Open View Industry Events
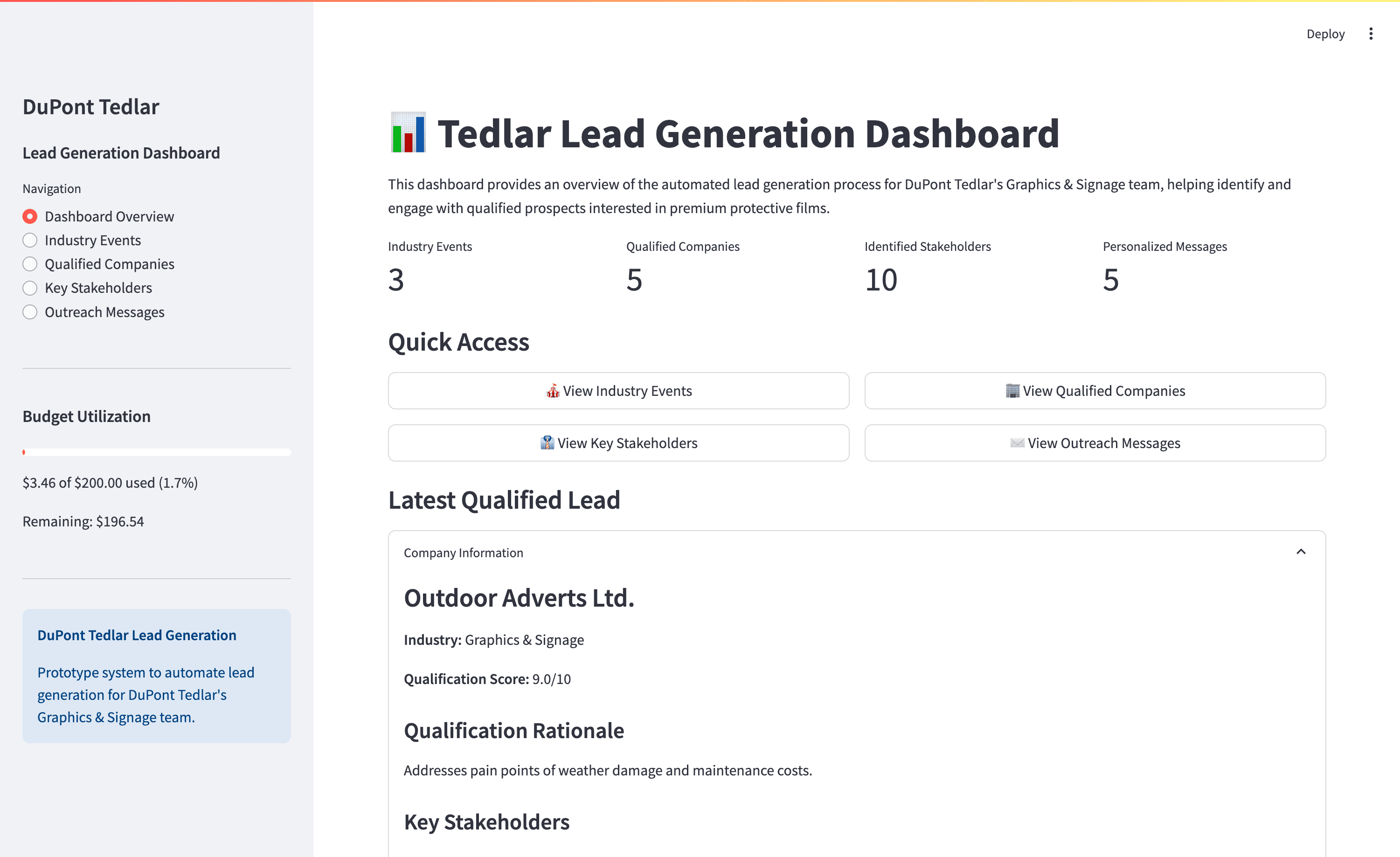 click(x=619, y=391)
